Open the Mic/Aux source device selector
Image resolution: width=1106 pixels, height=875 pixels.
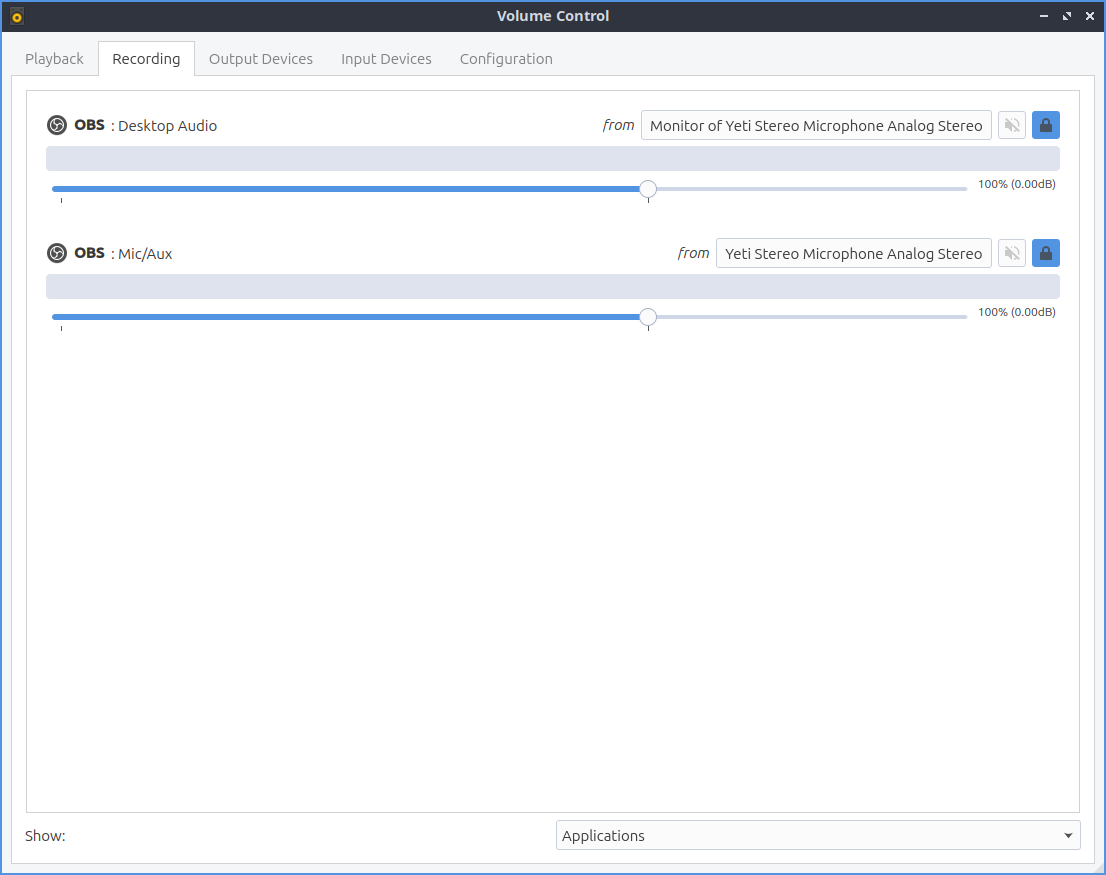coord(853,253)
